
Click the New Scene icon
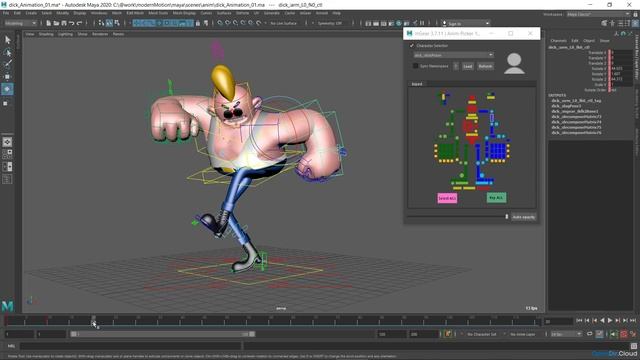pyautogui.click(x=49, y=23)
